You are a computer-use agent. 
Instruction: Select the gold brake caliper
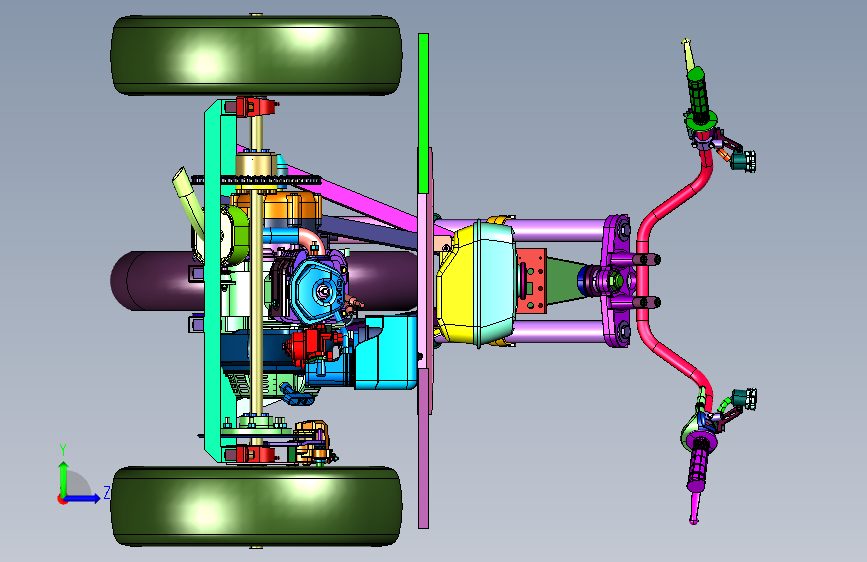[x=312, y=441]
